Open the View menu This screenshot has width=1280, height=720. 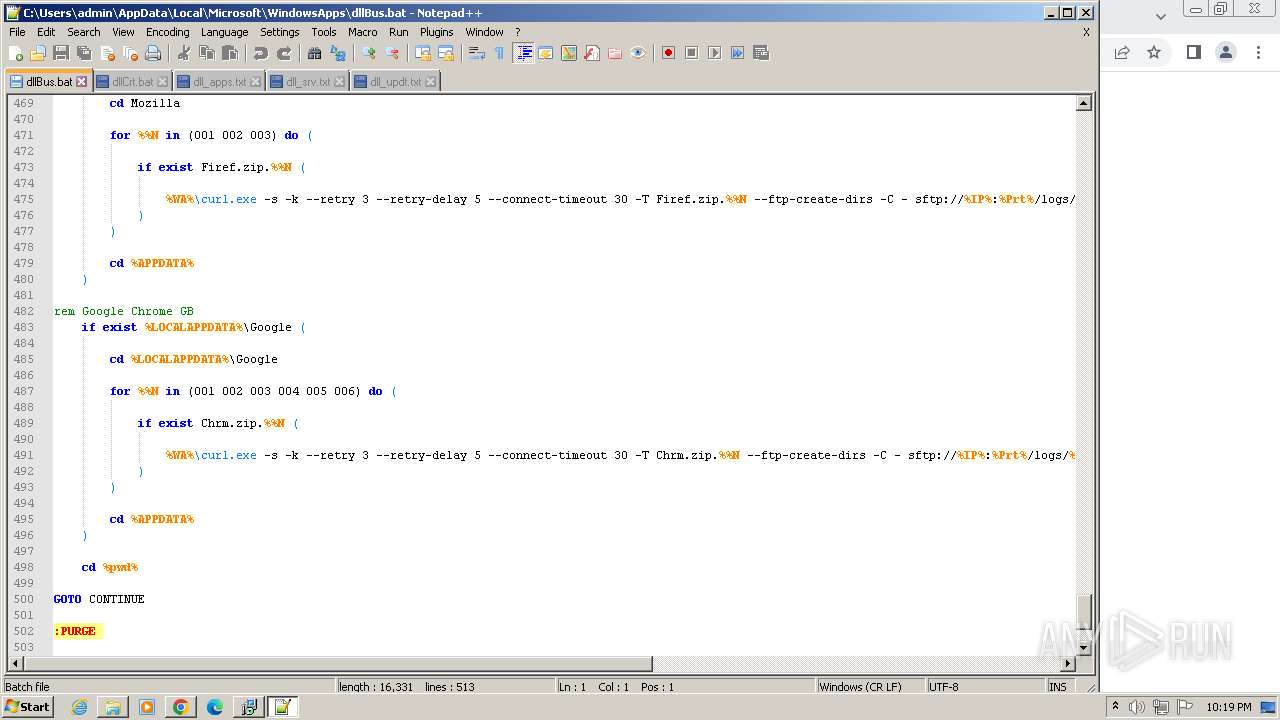tap(123, 32)
